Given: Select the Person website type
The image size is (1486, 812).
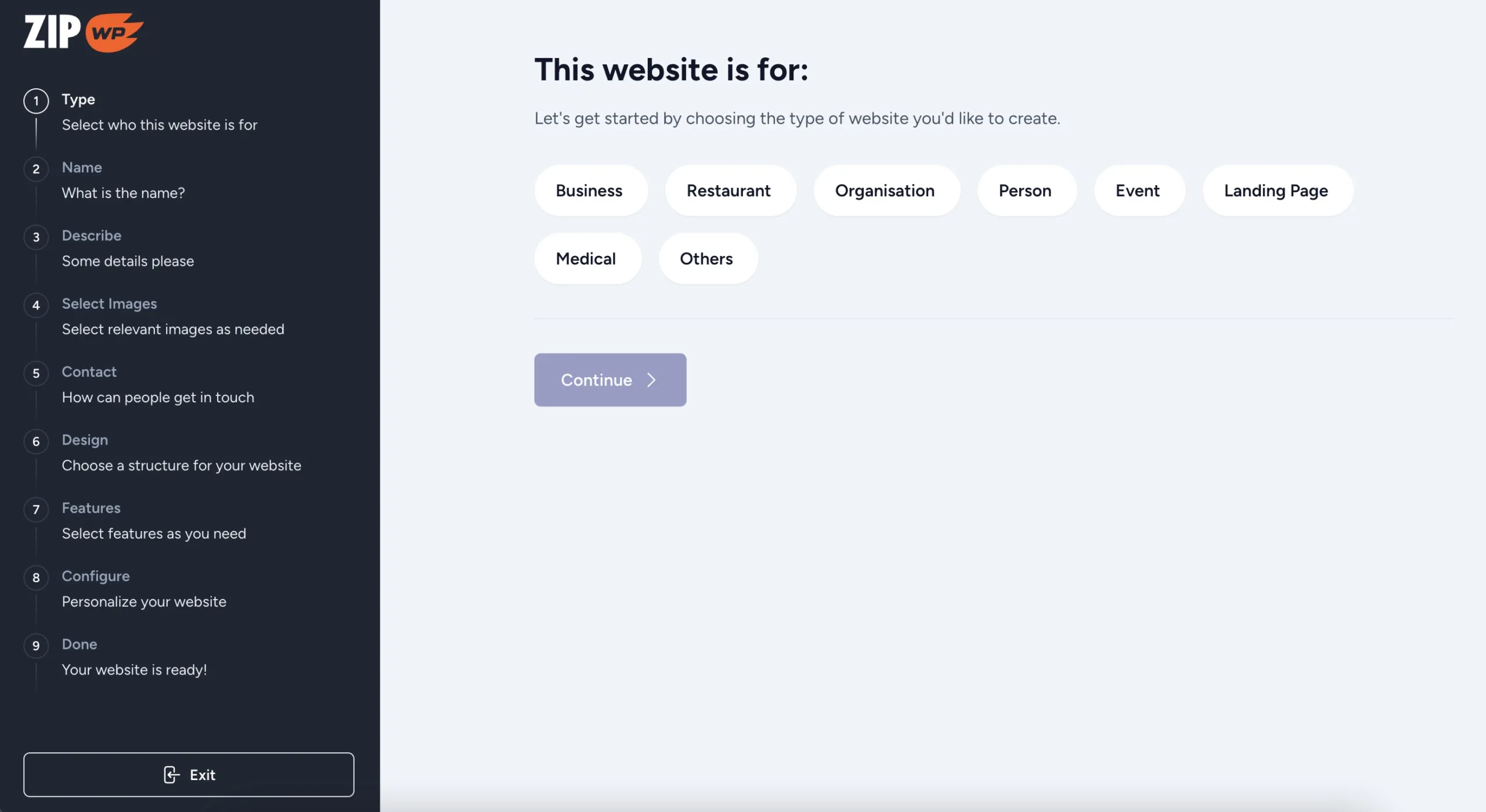Looking at the screenshot, I should coord(1026,190).
